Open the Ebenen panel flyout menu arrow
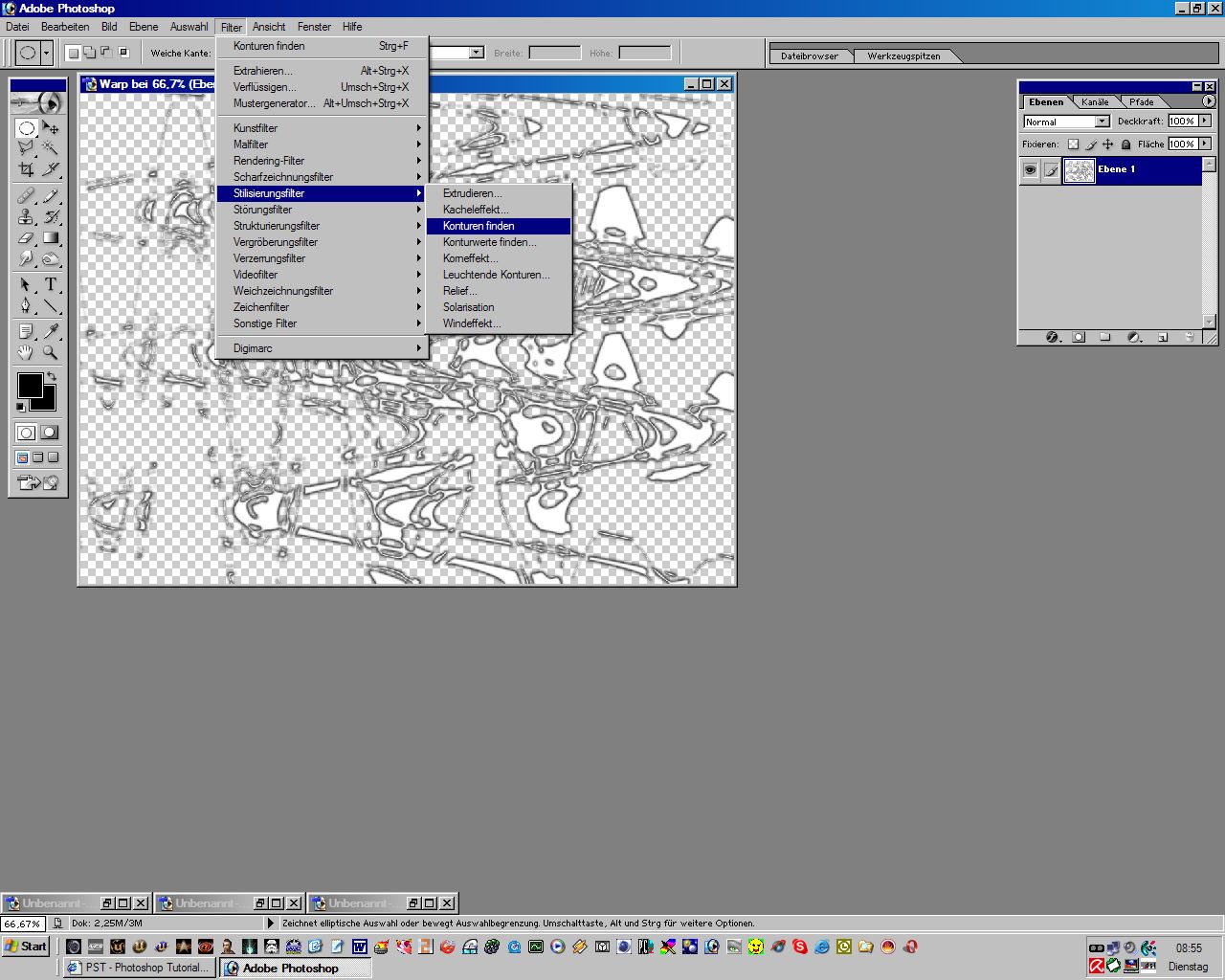1225x980 pixels. click(x=1209, y=101)
